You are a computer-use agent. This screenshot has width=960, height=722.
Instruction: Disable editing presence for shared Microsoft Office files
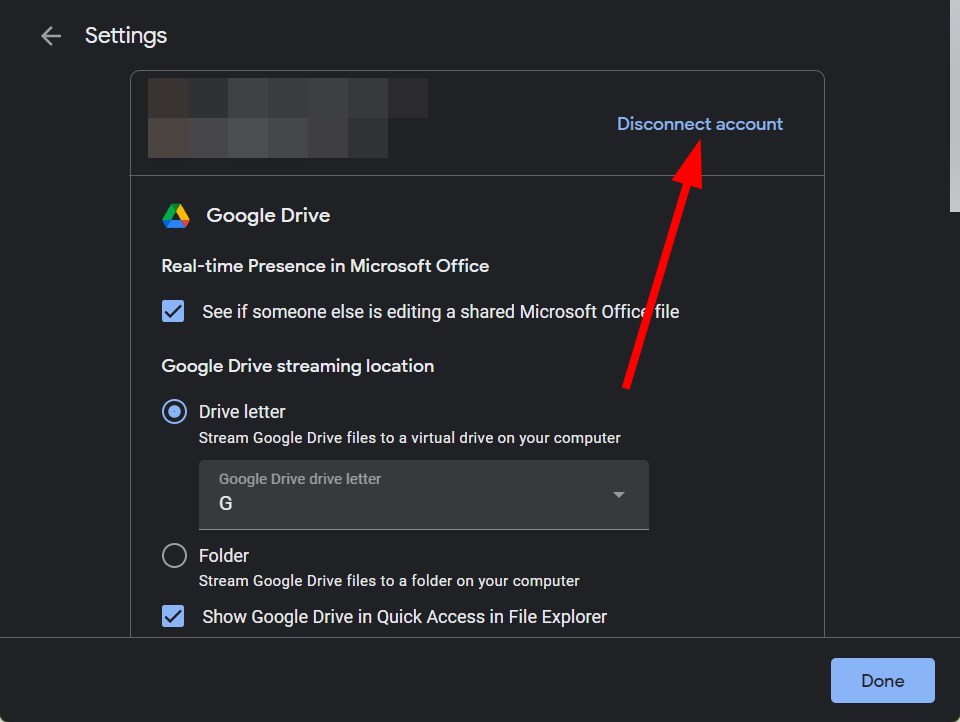pos(172,311)
